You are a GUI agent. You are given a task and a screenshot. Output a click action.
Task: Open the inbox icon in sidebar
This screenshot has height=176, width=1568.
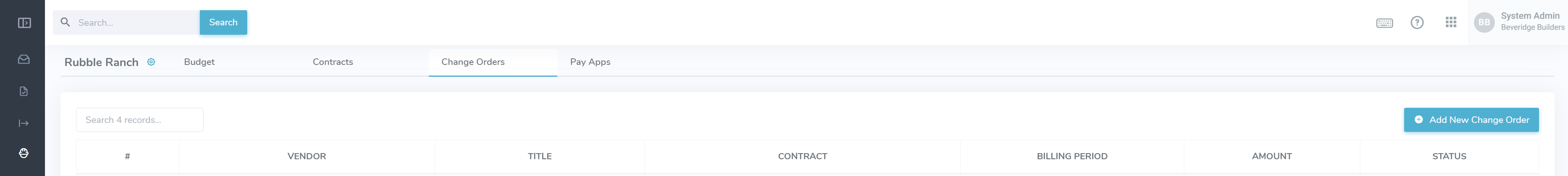pos(24,60)
